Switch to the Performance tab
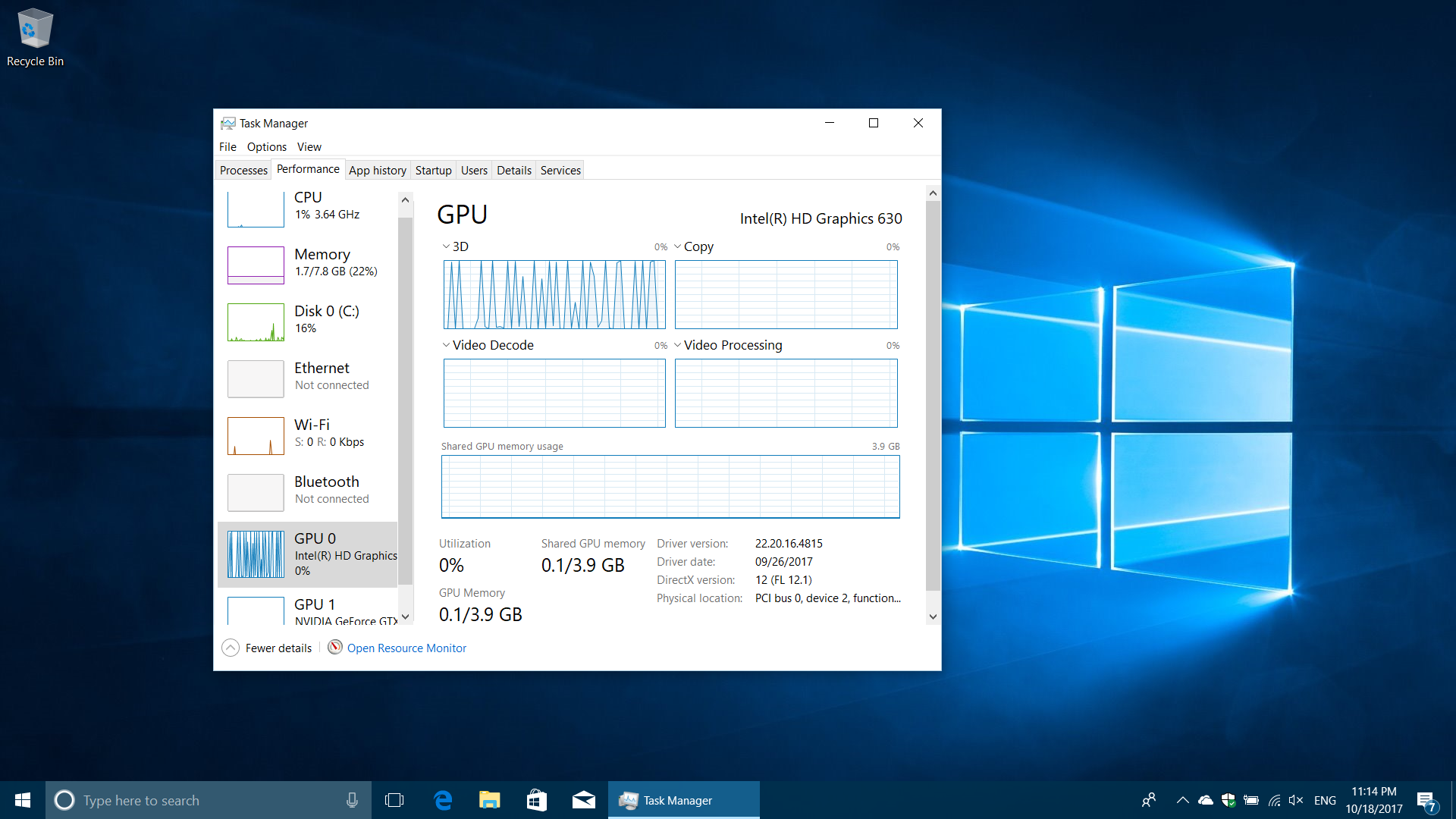This screenshot has width=1456, height=819. click(308, 169)
